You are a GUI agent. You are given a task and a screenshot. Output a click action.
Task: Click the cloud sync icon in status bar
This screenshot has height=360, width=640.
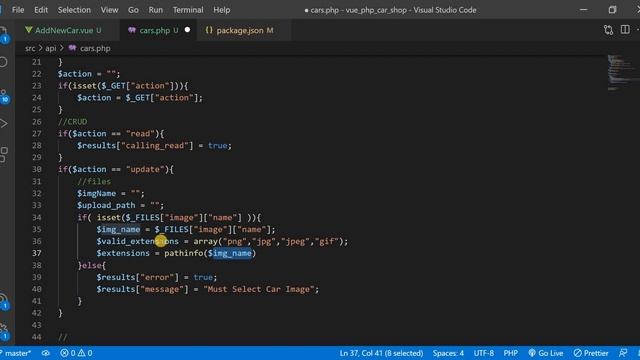[x=45, y=353]
